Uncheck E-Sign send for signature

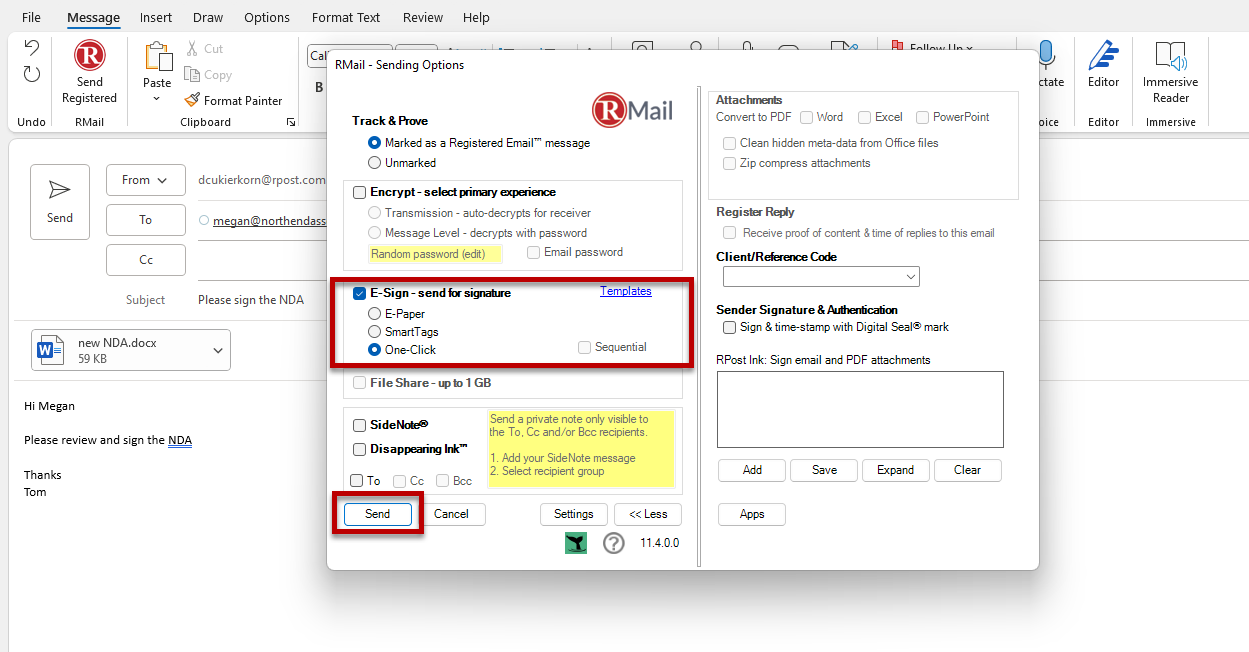point(360,293)
